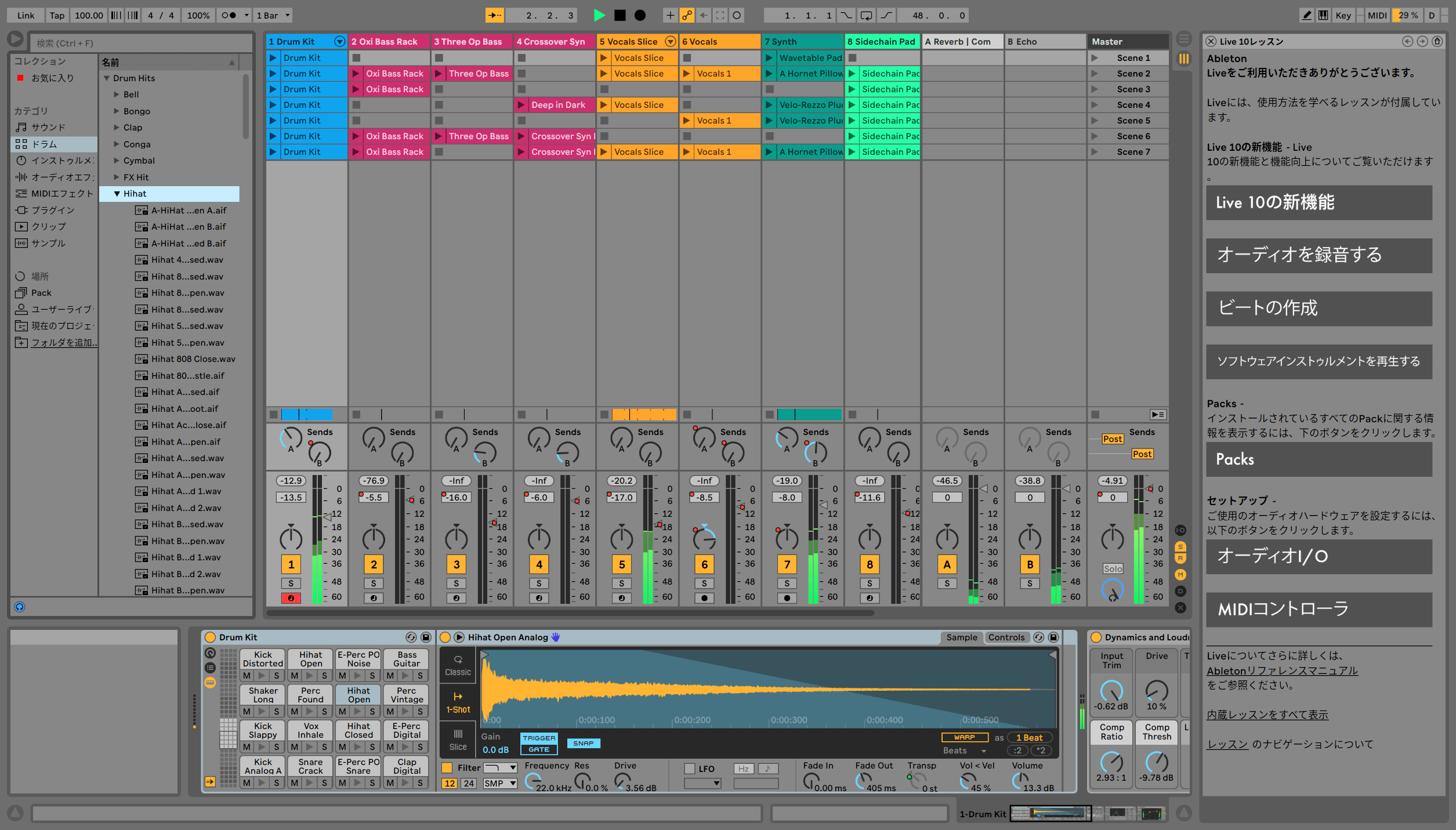Enable the Automation Arm link icon

tap(687, 16)
